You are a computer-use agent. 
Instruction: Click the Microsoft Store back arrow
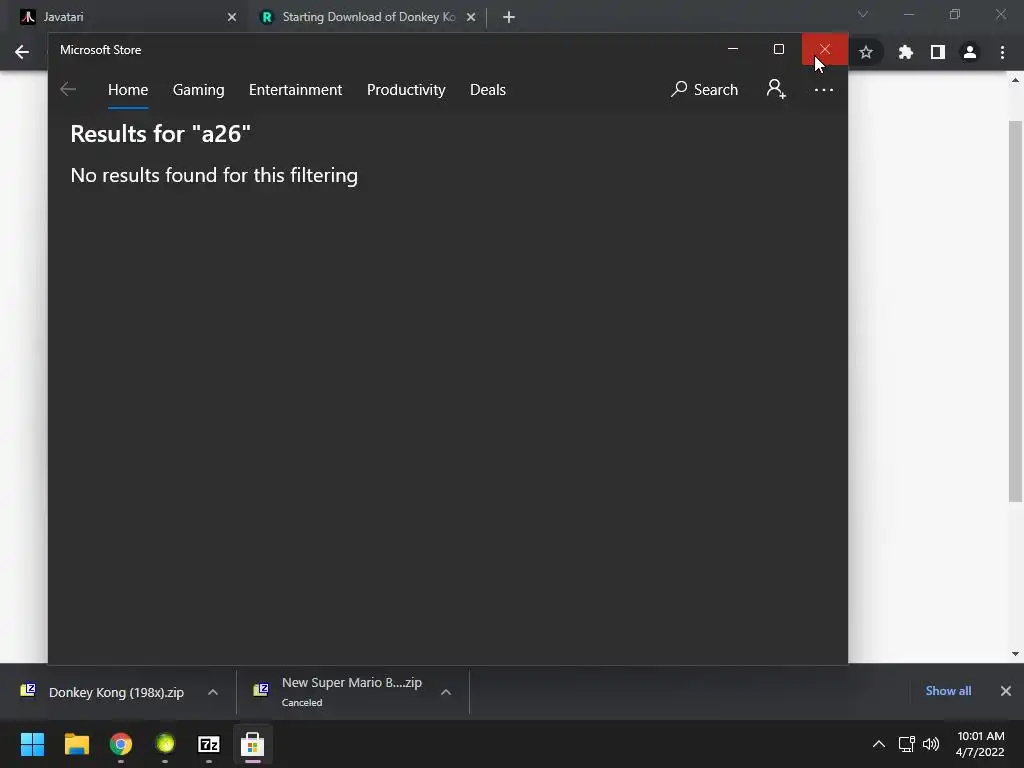(68, 89)
